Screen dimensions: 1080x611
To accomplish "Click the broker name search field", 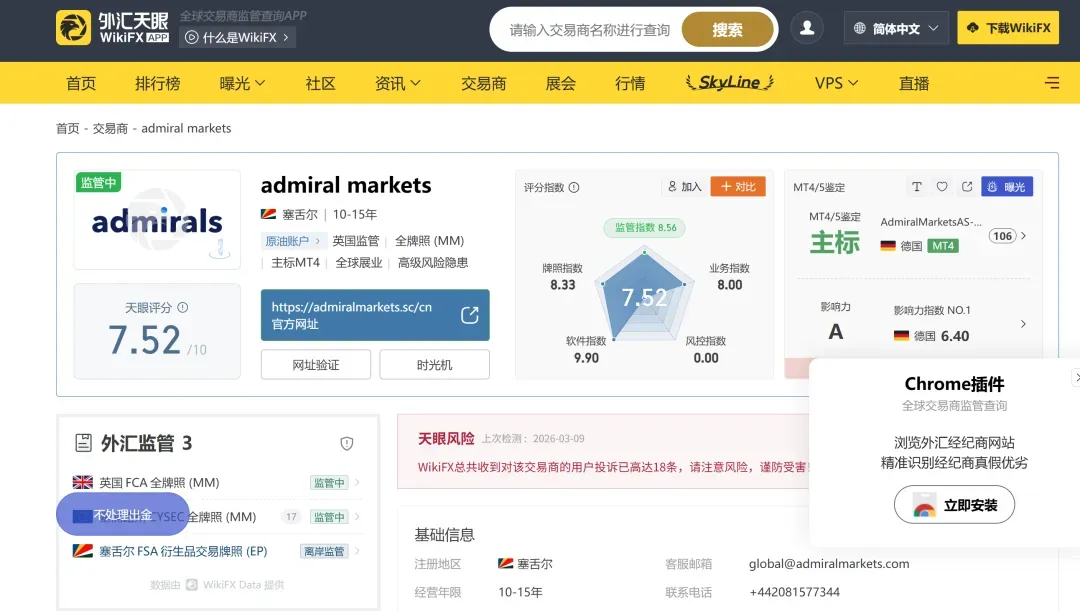I will coord(589,30).
